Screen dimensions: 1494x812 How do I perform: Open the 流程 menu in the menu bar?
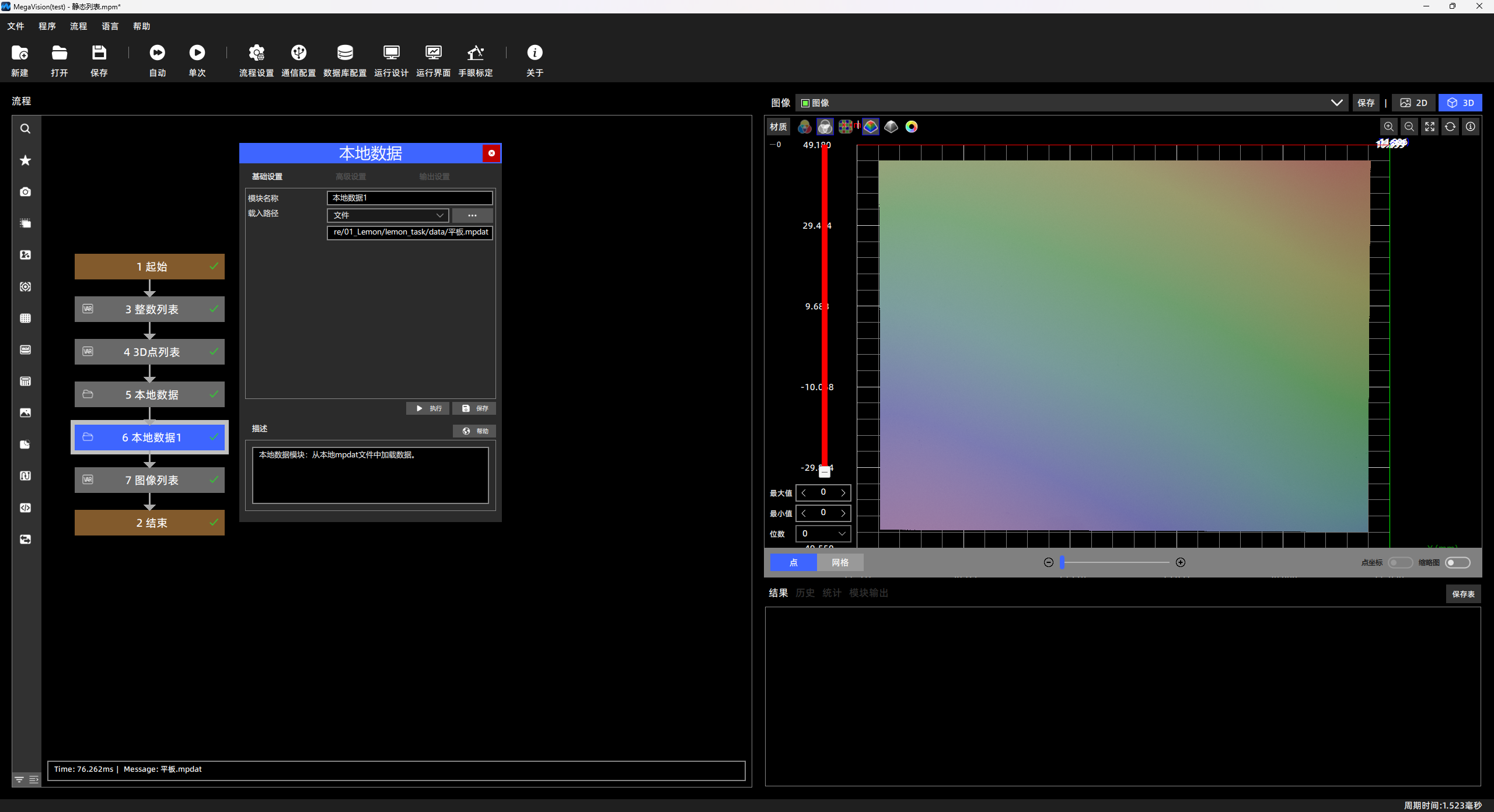point(79,26)
